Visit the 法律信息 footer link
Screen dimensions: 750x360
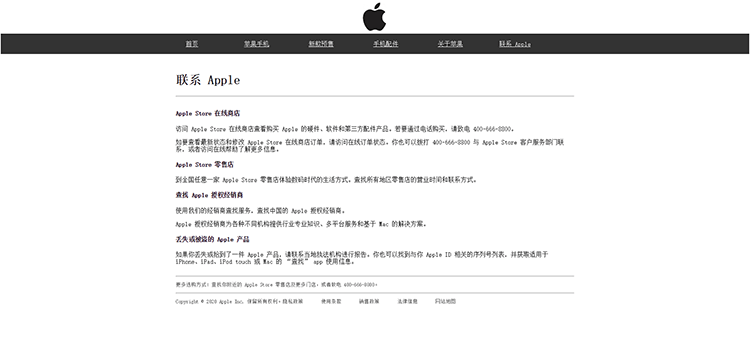[407, 302]
